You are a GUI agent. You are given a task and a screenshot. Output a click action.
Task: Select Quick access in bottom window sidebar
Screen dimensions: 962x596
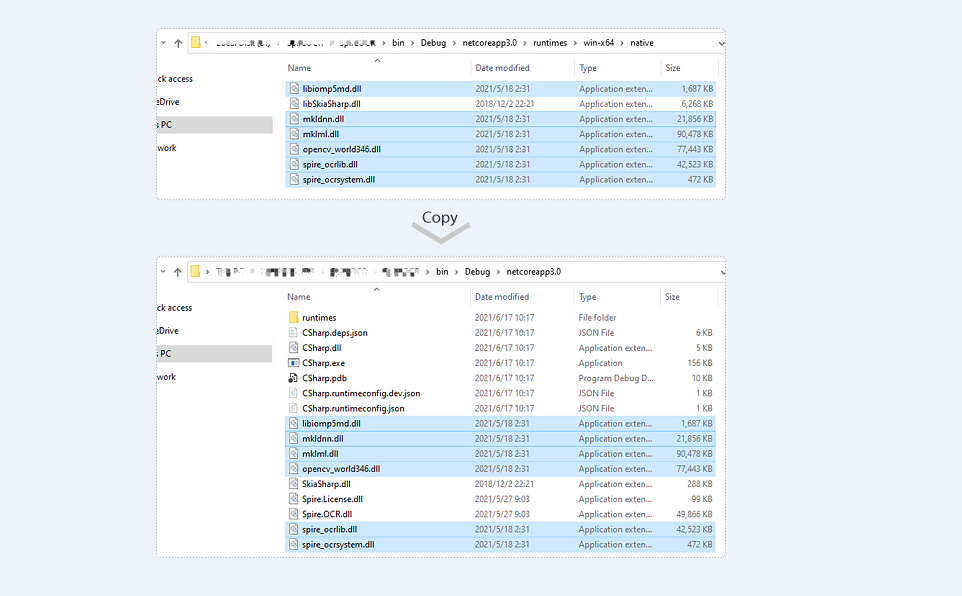pos(175,308)
